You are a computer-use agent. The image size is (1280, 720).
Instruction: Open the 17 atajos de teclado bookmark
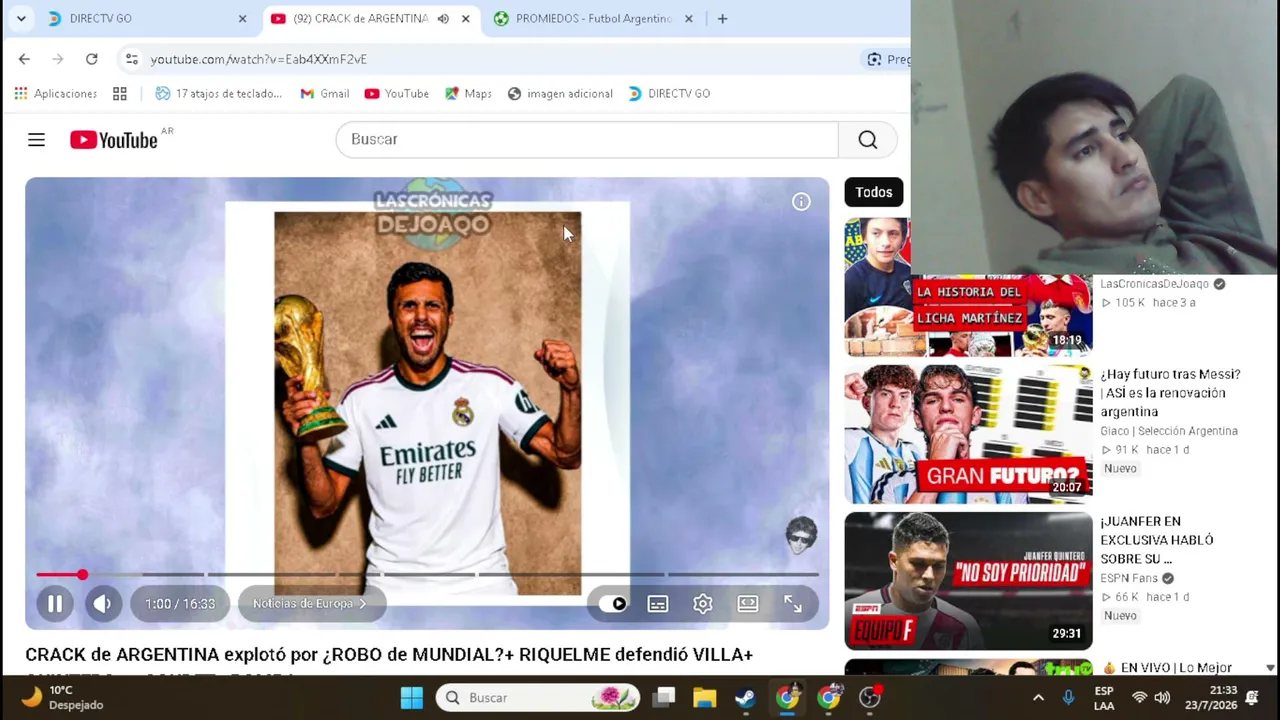(x=218, y=94)
